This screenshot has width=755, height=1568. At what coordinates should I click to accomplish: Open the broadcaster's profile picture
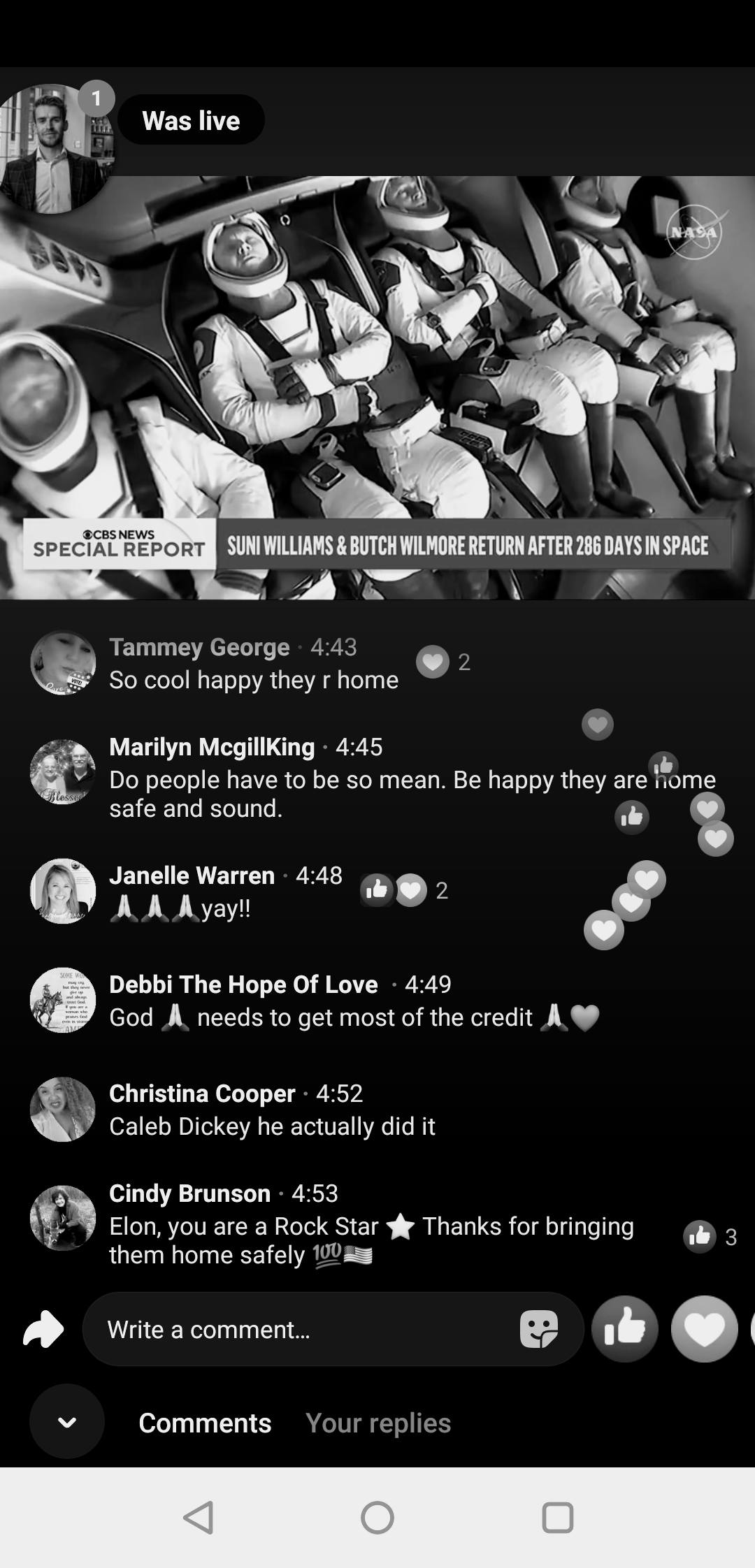click(x=55, y=148)
